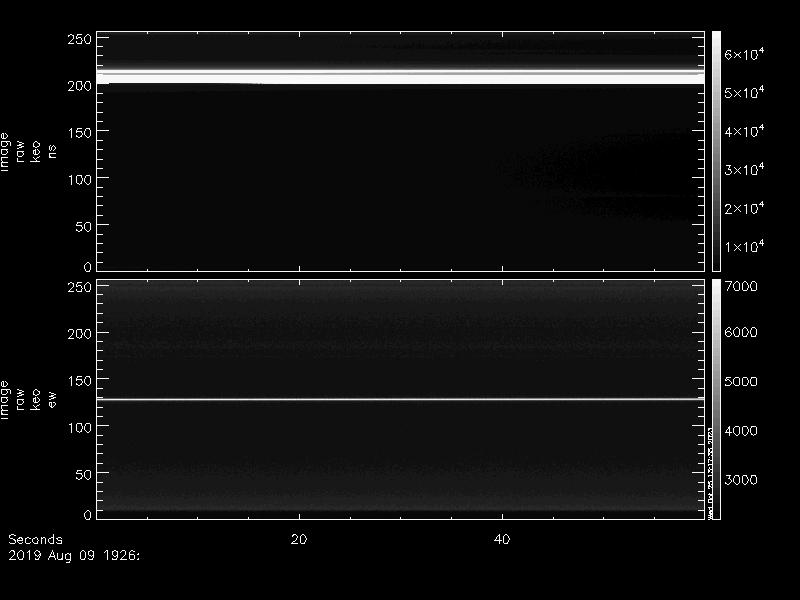Select the 2×10⁴ colorbar label
This screenshot has height=600, width=800.
744,208
